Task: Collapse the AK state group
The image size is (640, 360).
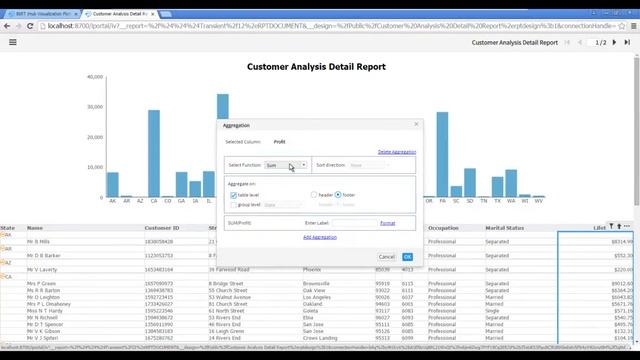Action: coord(2,235)
